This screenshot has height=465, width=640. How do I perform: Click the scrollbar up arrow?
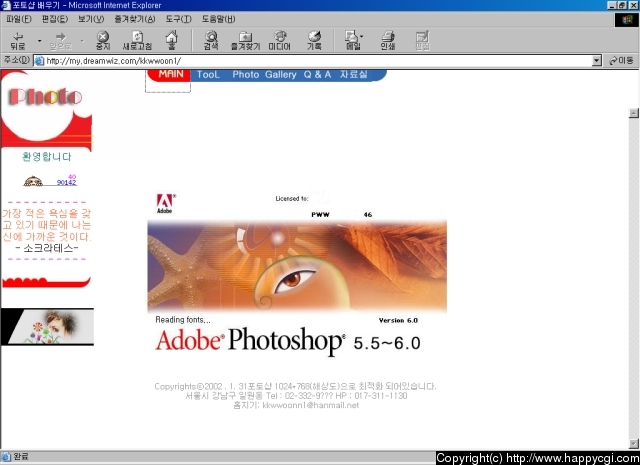pyautogui.click(x=634, y=113)
